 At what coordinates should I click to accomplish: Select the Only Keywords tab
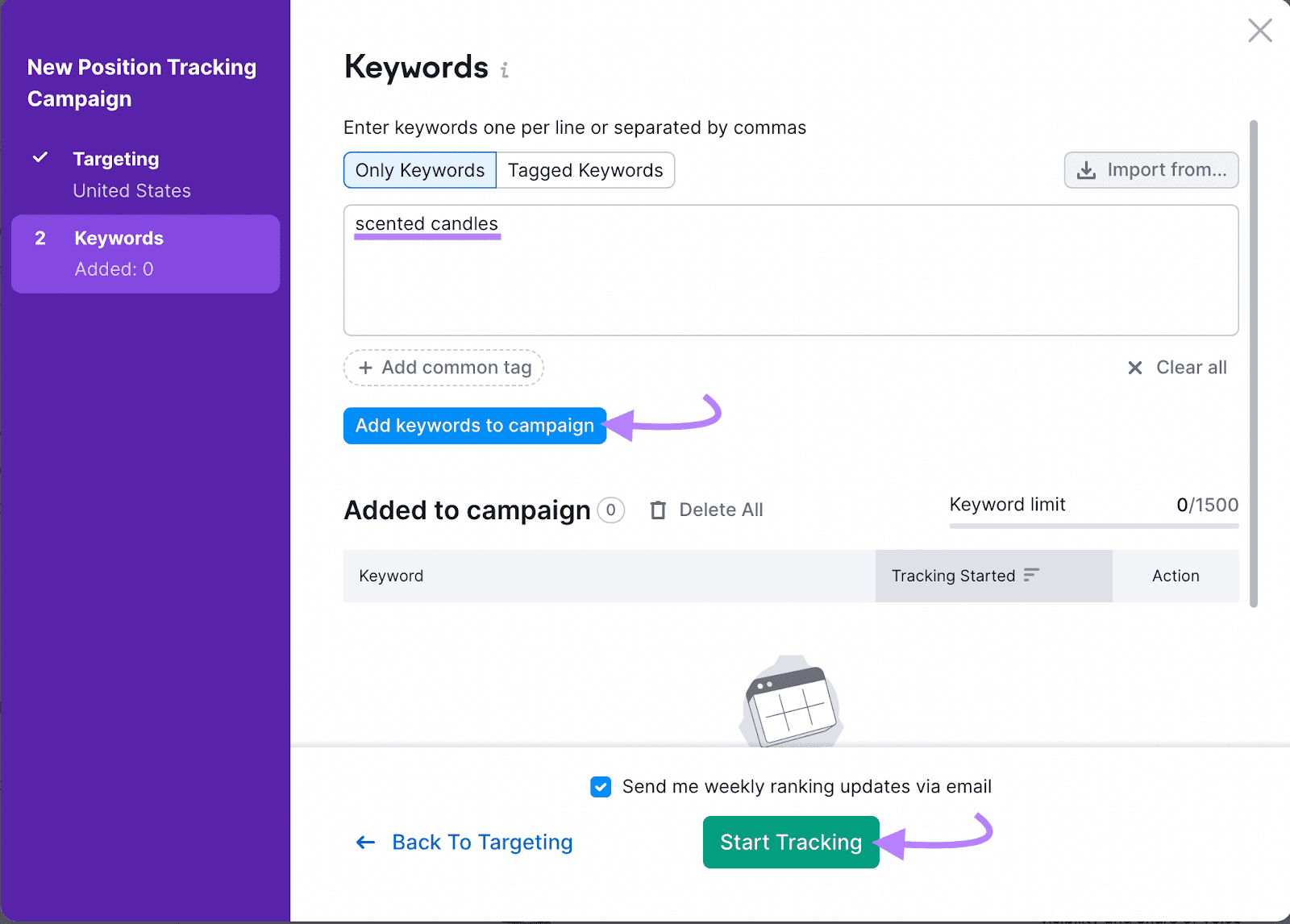coord(420,170)
